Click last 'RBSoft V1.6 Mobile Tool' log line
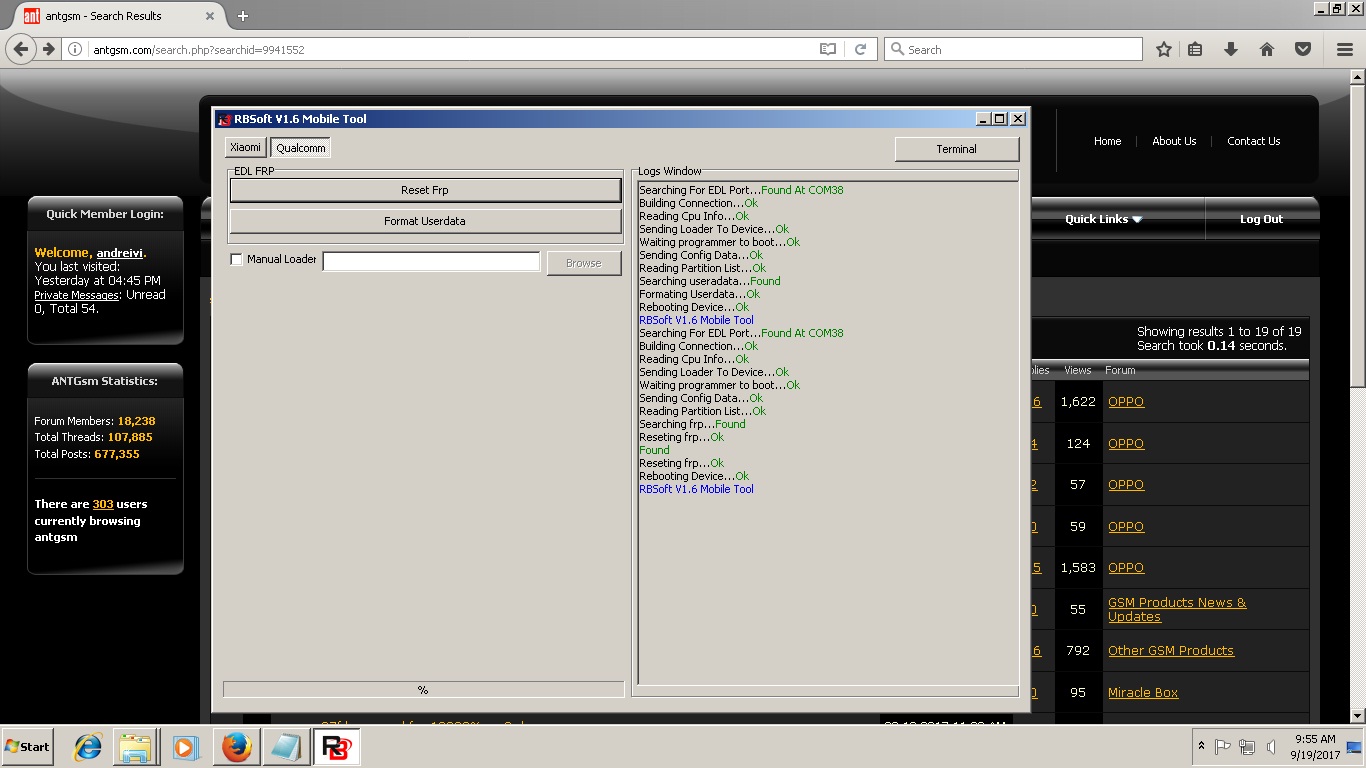 [x=696, y=489]
